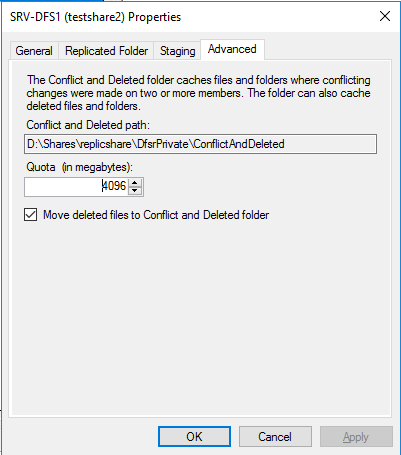
Task: Increase quota with the up spinner arrow
Action: coord(135,183)
